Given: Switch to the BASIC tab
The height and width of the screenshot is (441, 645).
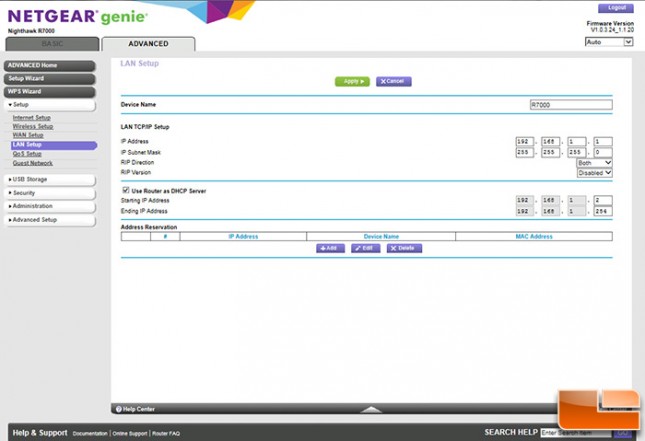Looking at the screenshot, I should click(x=50, y=44).
